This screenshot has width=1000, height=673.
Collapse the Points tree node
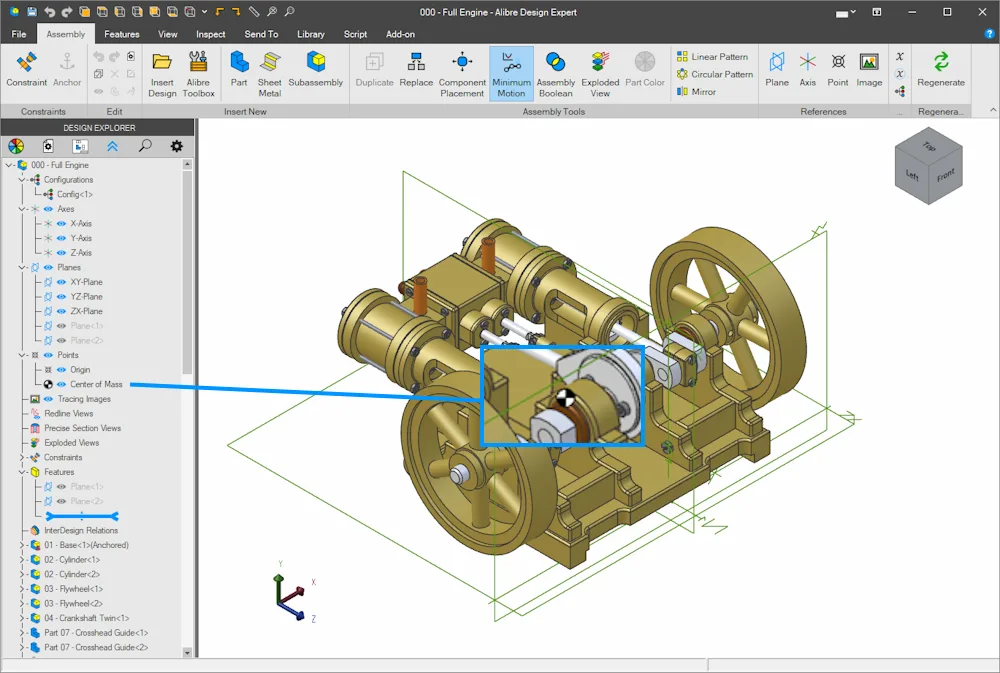tap(22, 355)
